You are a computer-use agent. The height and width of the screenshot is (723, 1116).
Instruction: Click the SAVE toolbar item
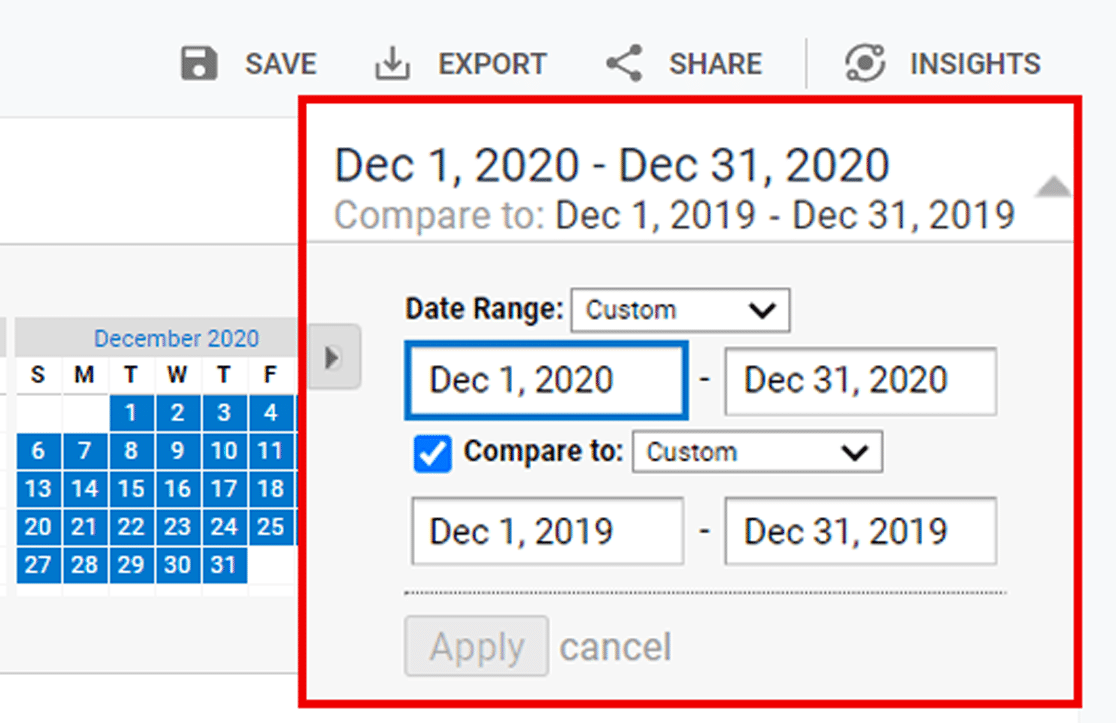pyautogui.click(x=280, y=63)
